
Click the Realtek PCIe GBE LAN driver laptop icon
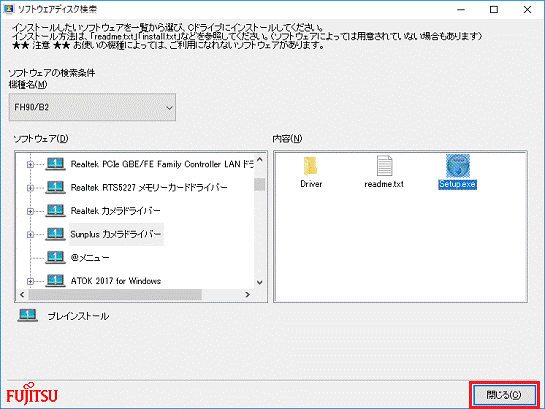point(55,164)
